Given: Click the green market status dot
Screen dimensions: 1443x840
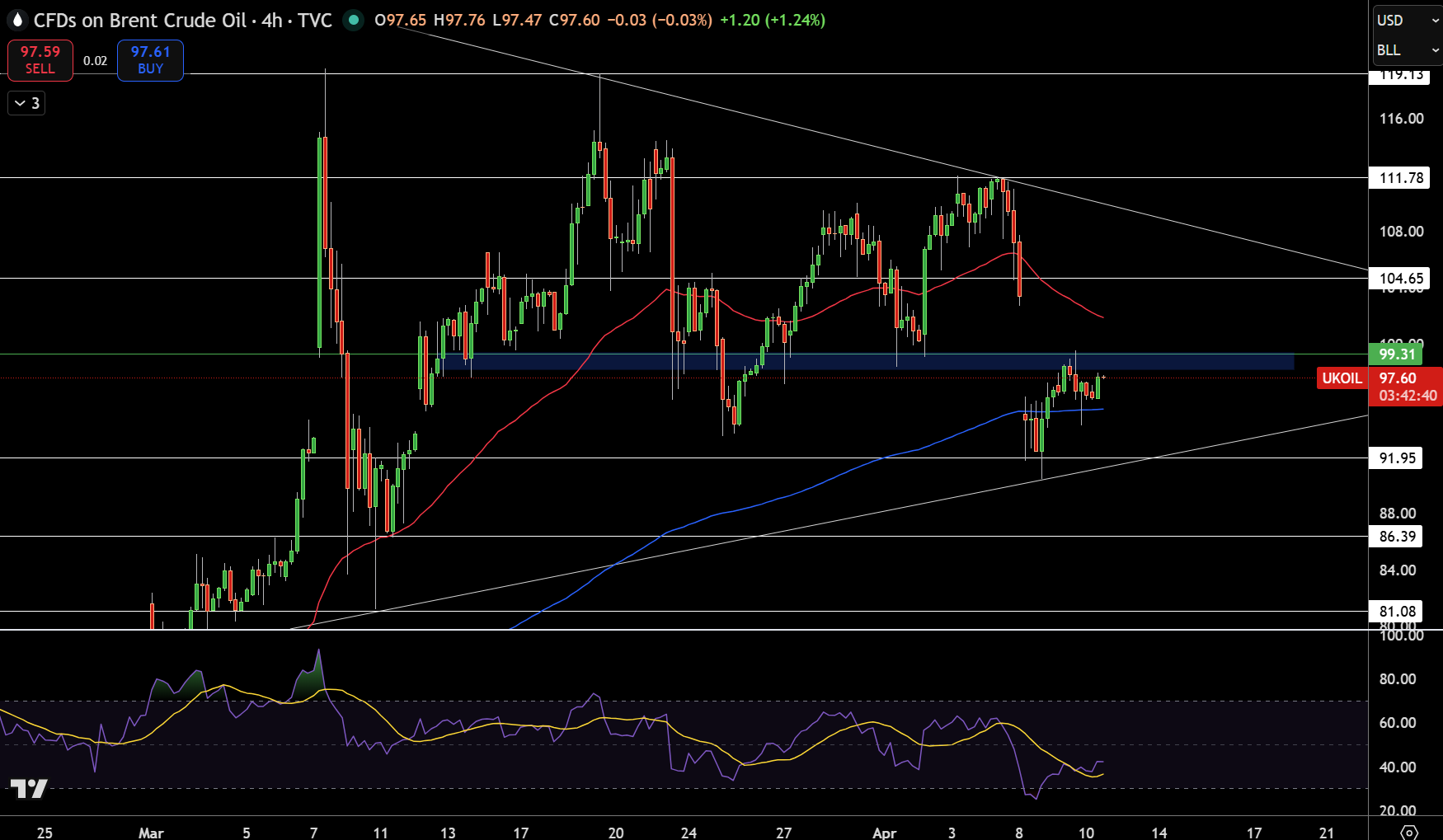Looking at the screenshot, I should pos(353,20).
